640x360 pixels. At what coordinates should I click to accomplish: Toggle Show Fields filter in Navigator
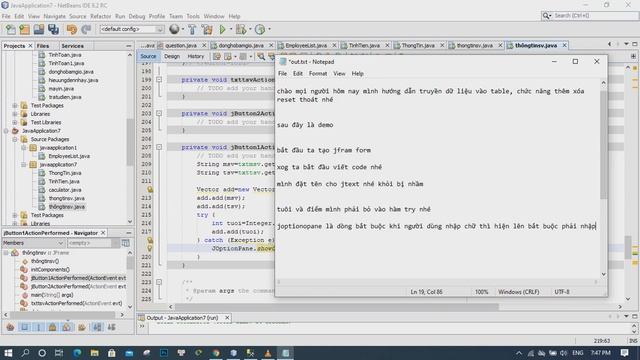click(x=24, y=327)
